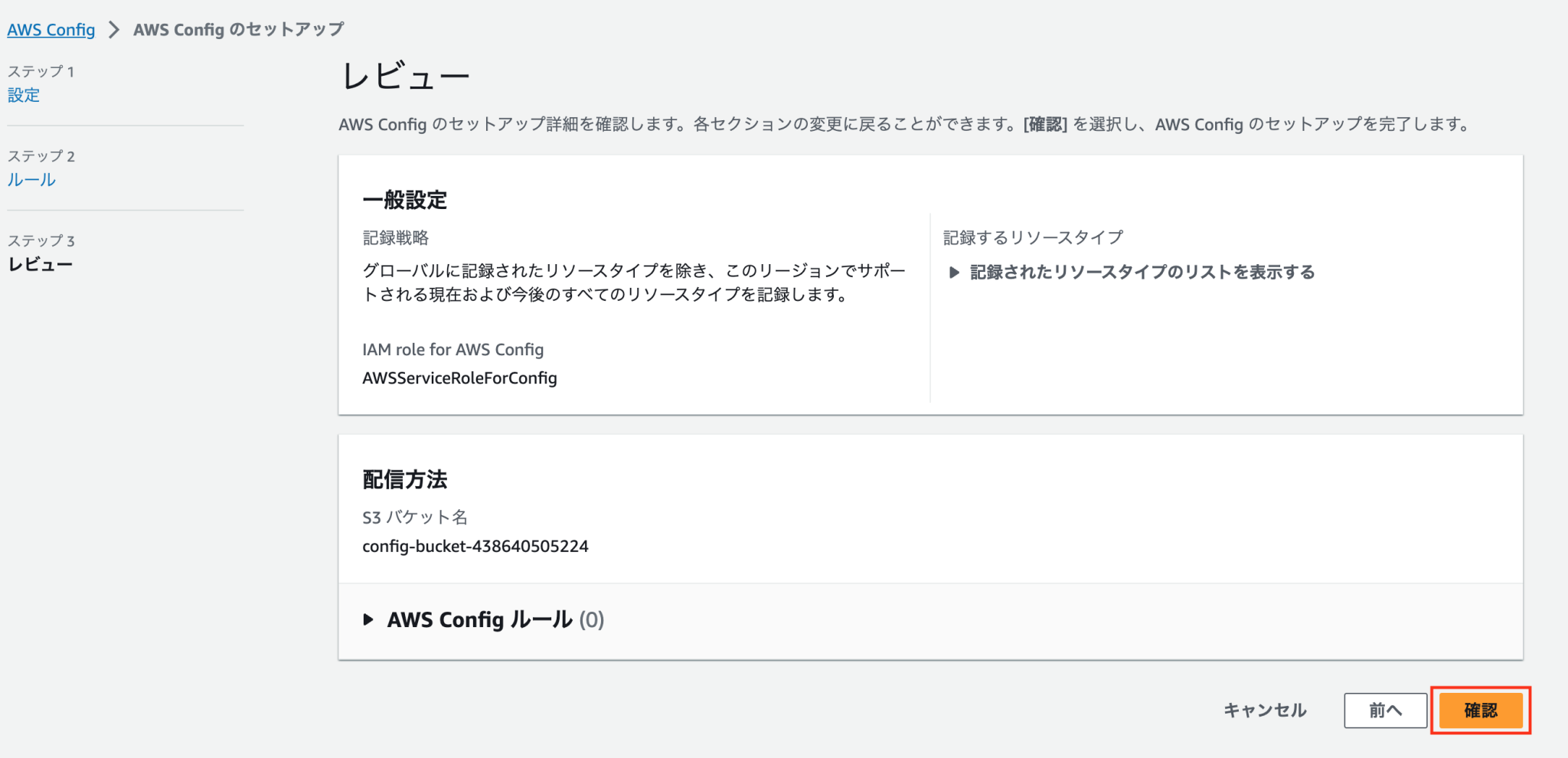The width and height of the screenshot is (1568, 758).
Task: Click the breadcrumb chevron separator
Action: coord(113,29)
